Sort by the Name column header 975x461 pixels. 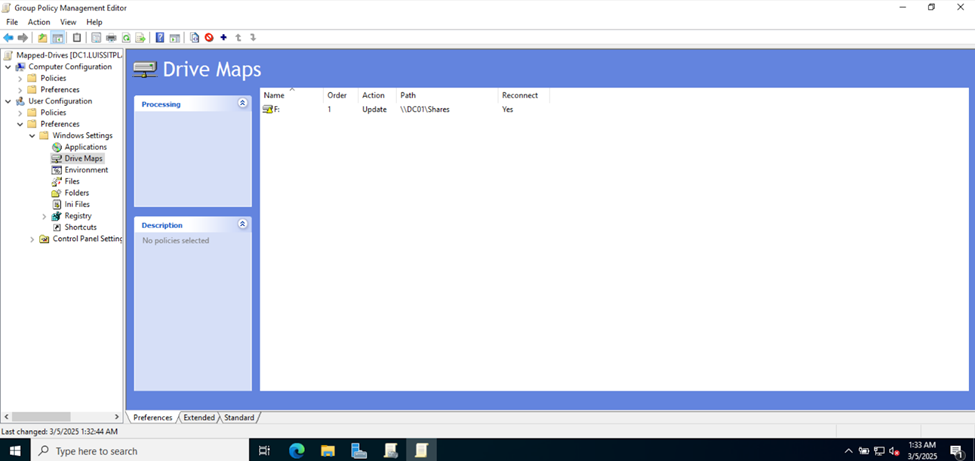coord(292,95)
